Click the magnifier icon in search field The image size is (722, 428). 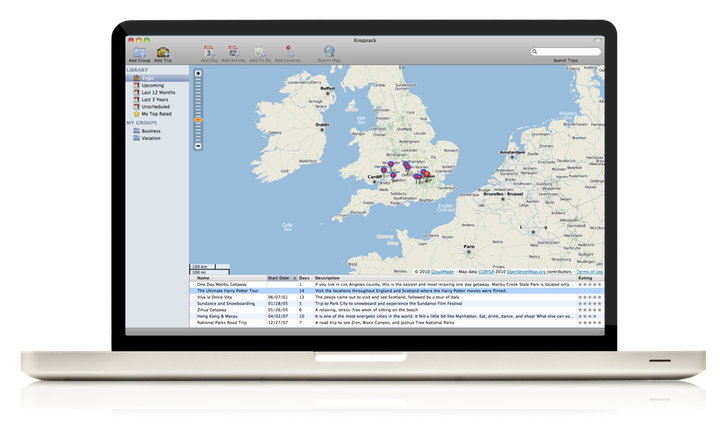535,52
